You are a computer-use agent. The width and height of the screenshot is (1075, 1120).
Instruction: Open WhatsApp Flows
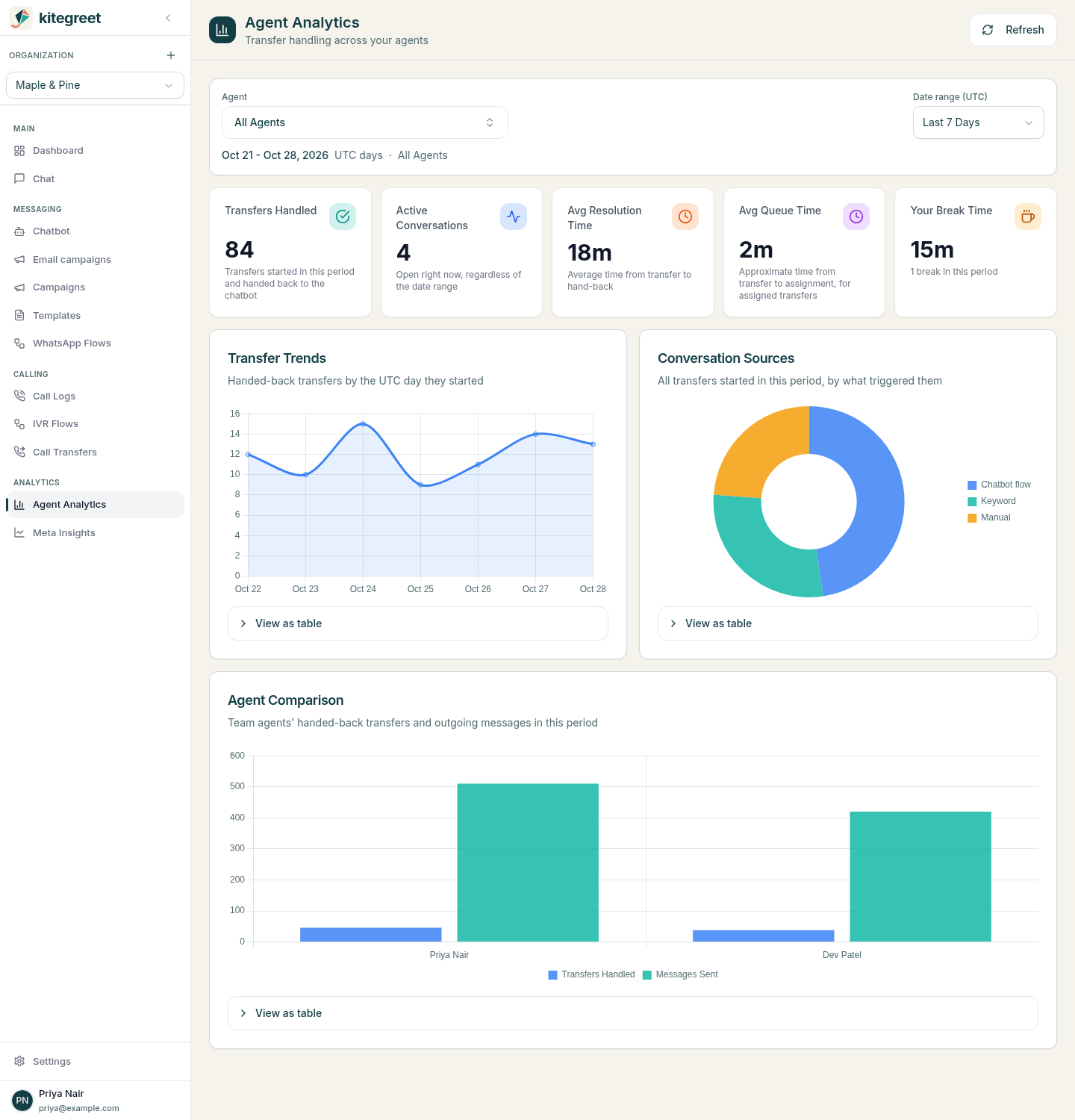click(95, 343)
